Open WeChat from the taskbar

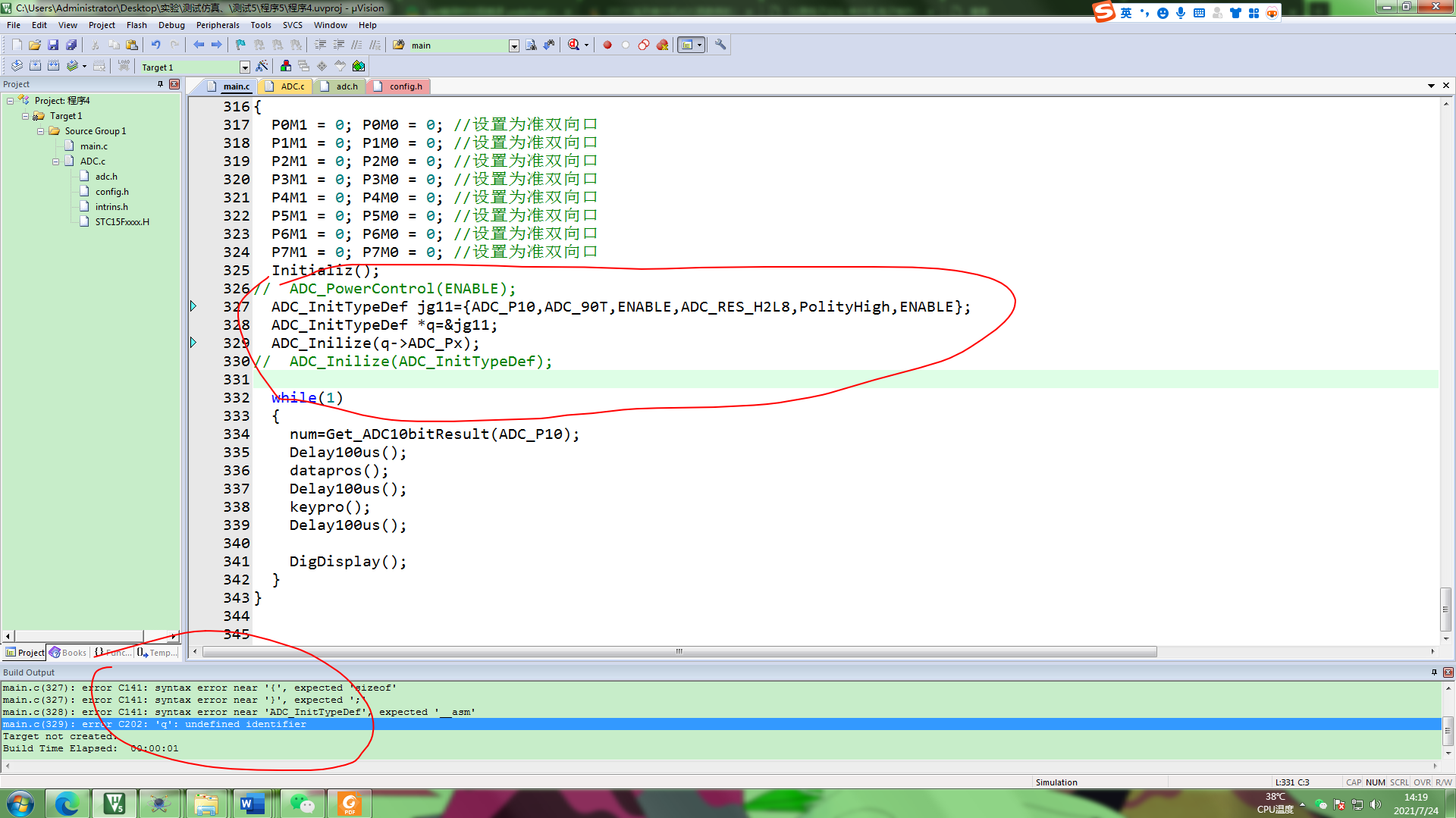coord(303,804)
